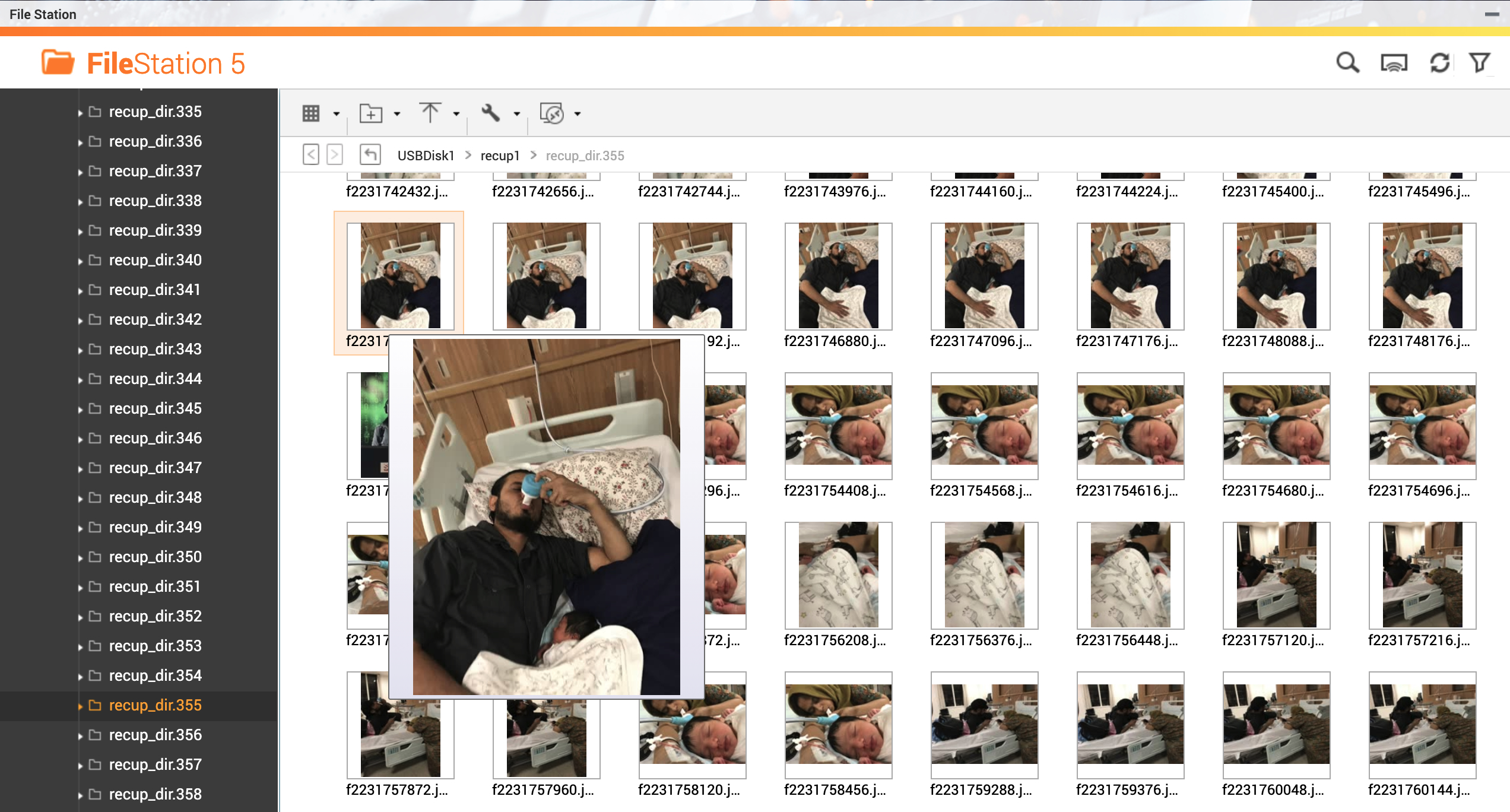Select thumbnail f2231746880.j...
The width and height of the screenshot is (1510, 812).
838,276
